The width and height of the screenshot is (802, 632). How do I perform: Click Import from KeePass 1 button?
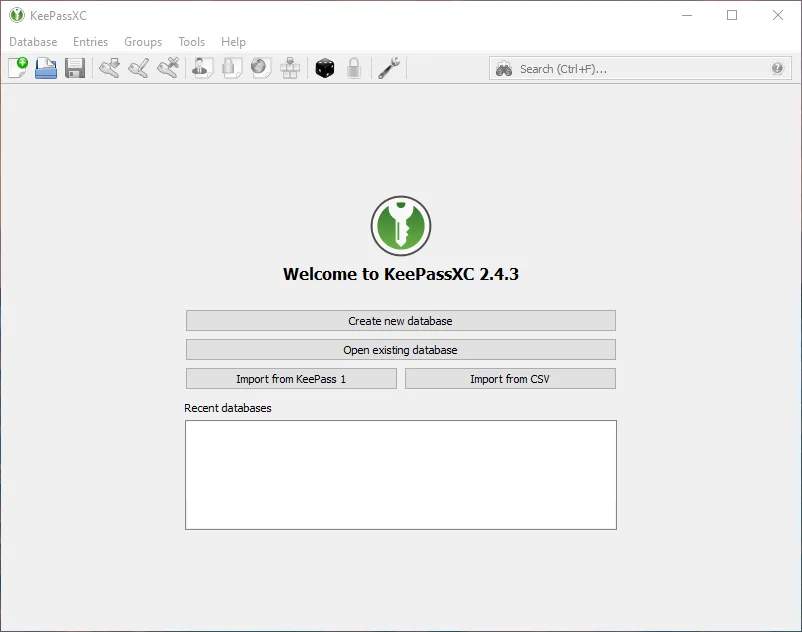[x=291, y=379]
